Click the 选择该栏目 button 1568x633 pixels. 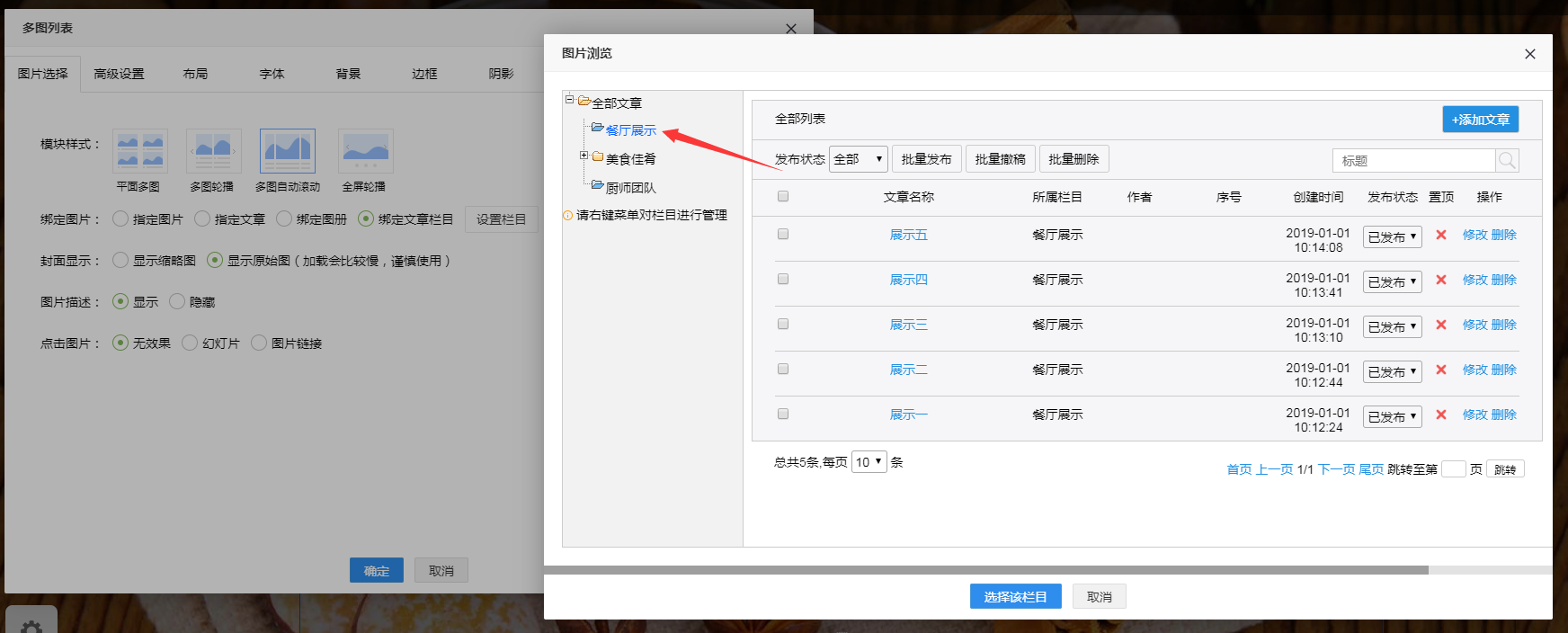click(1015, 596)
